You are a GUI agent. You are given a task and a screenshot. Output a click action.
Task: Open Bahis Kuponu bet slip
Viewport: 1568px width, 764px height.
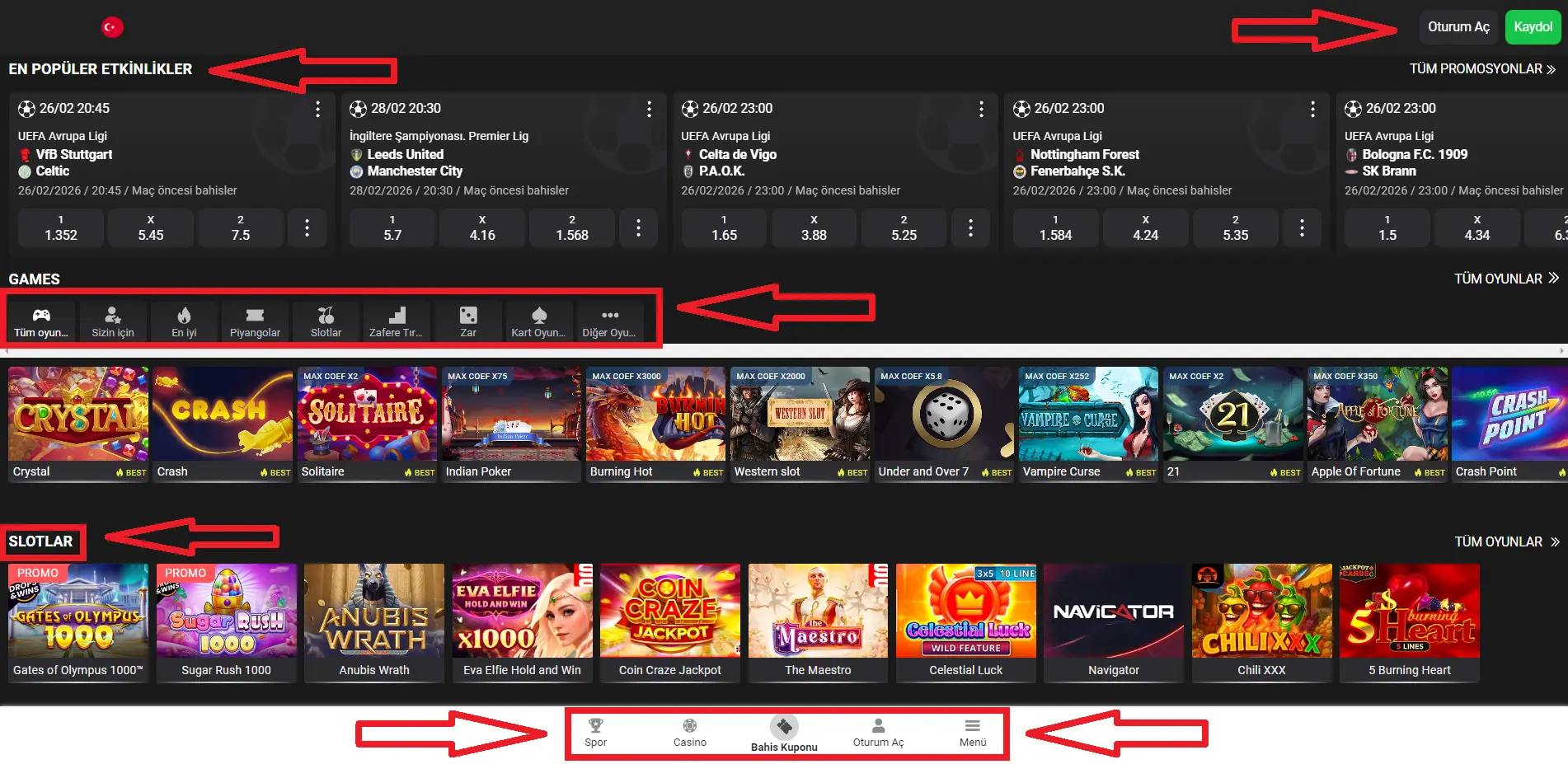click(x=784, y=732)
